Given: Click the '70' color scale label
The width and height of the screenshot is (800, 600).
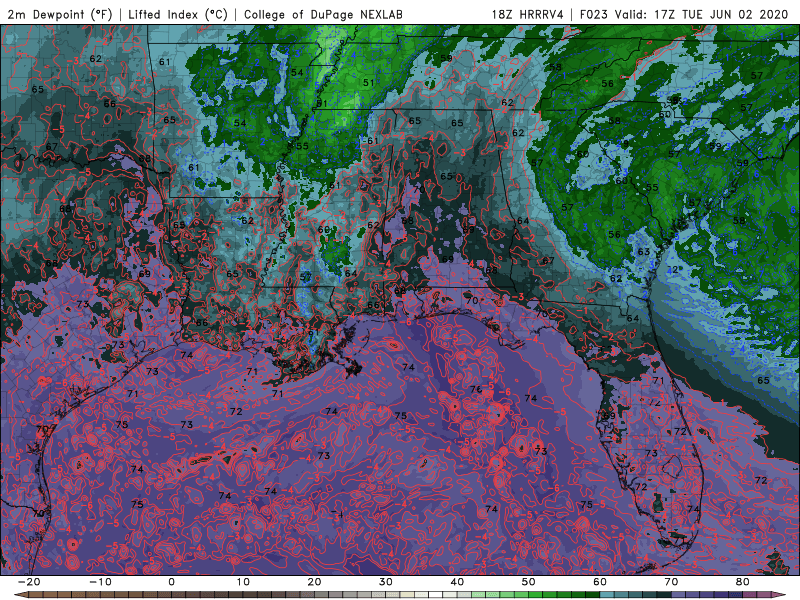Looking at the screenshot, I should coord(671,582).
